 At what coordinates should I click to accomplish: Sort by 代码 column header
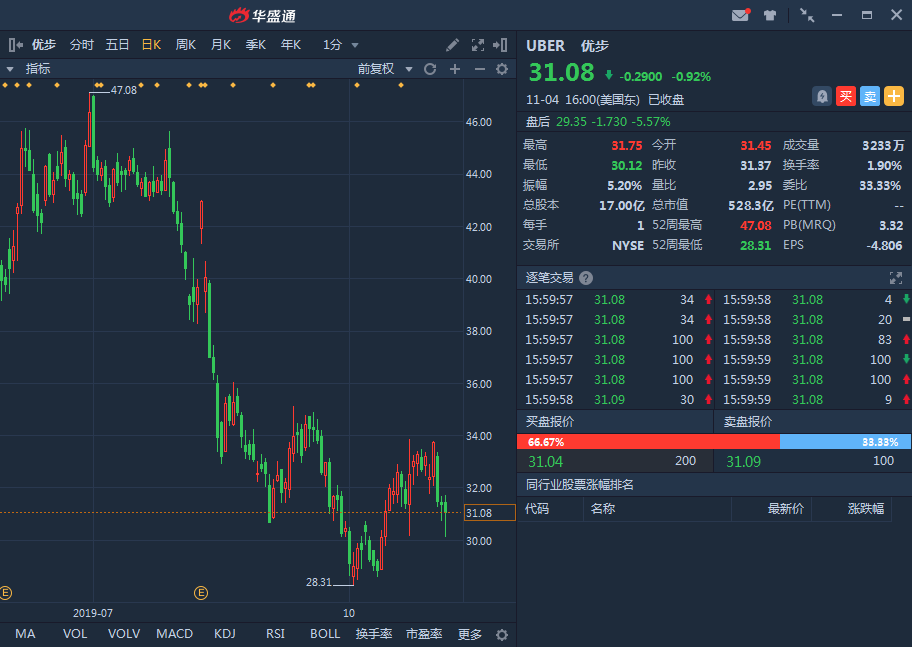pos(536,509)
